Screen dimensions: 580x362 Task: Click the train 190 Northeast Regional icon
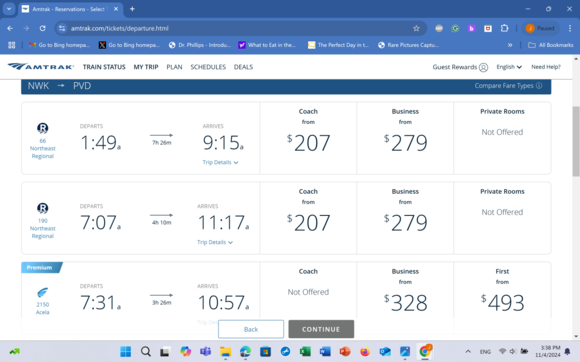tap(43, 208)
